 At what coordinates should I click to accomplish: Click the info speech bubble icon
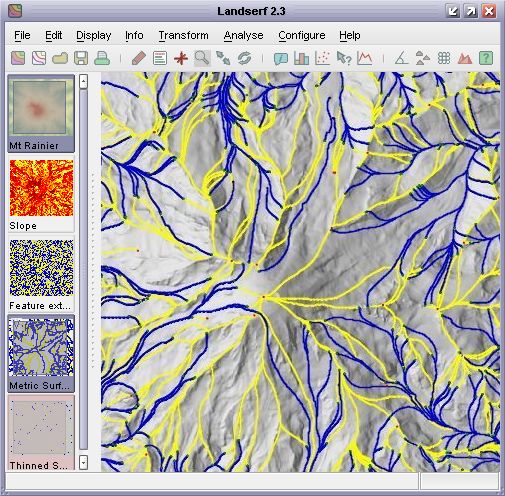point(281,59)
